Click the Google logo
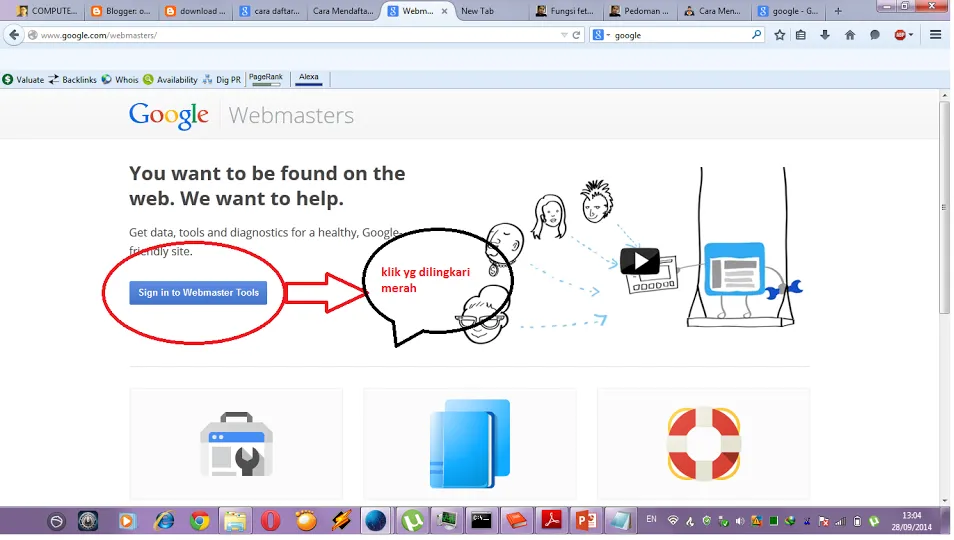 point(169,116)
